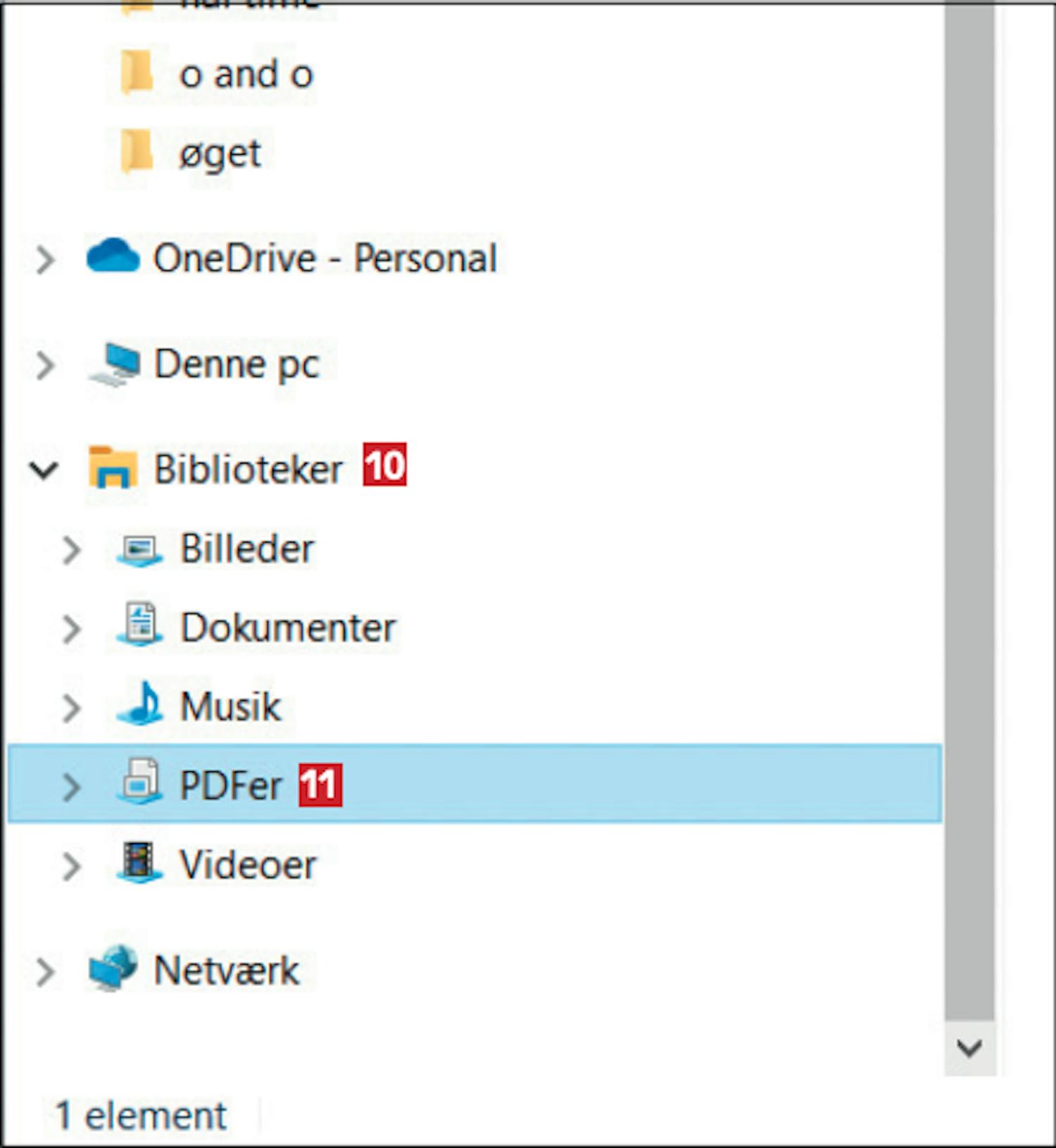Expand the OneDrive - Personal node
The image size is (1056, 1148).
coord(45,259)
